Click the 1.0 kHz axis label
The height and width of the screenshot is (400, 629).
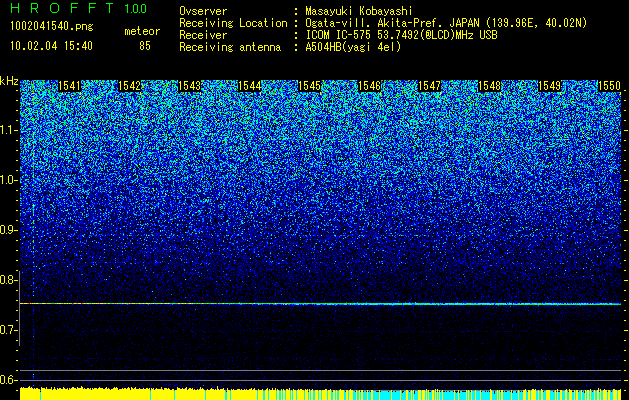pyautogui.click(x=9, y=180)
